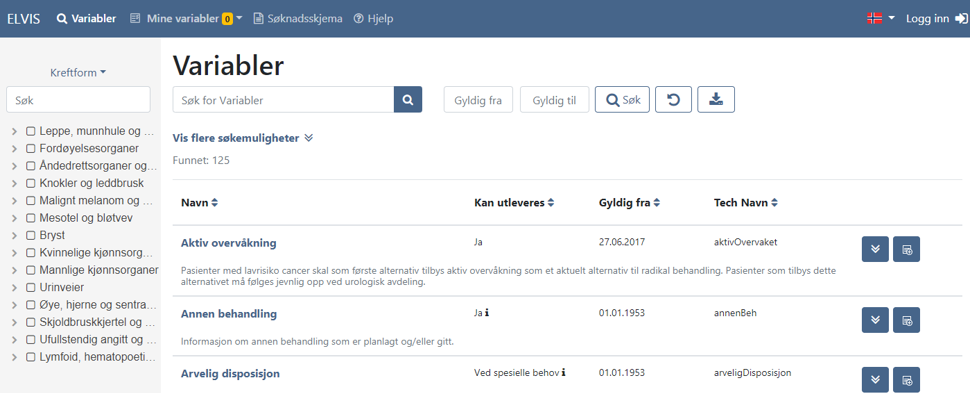Check the Skjoldbruskkjertel og … checkbox
The width and height of the screenshot is (970, 393).
[x=30, y=322]
